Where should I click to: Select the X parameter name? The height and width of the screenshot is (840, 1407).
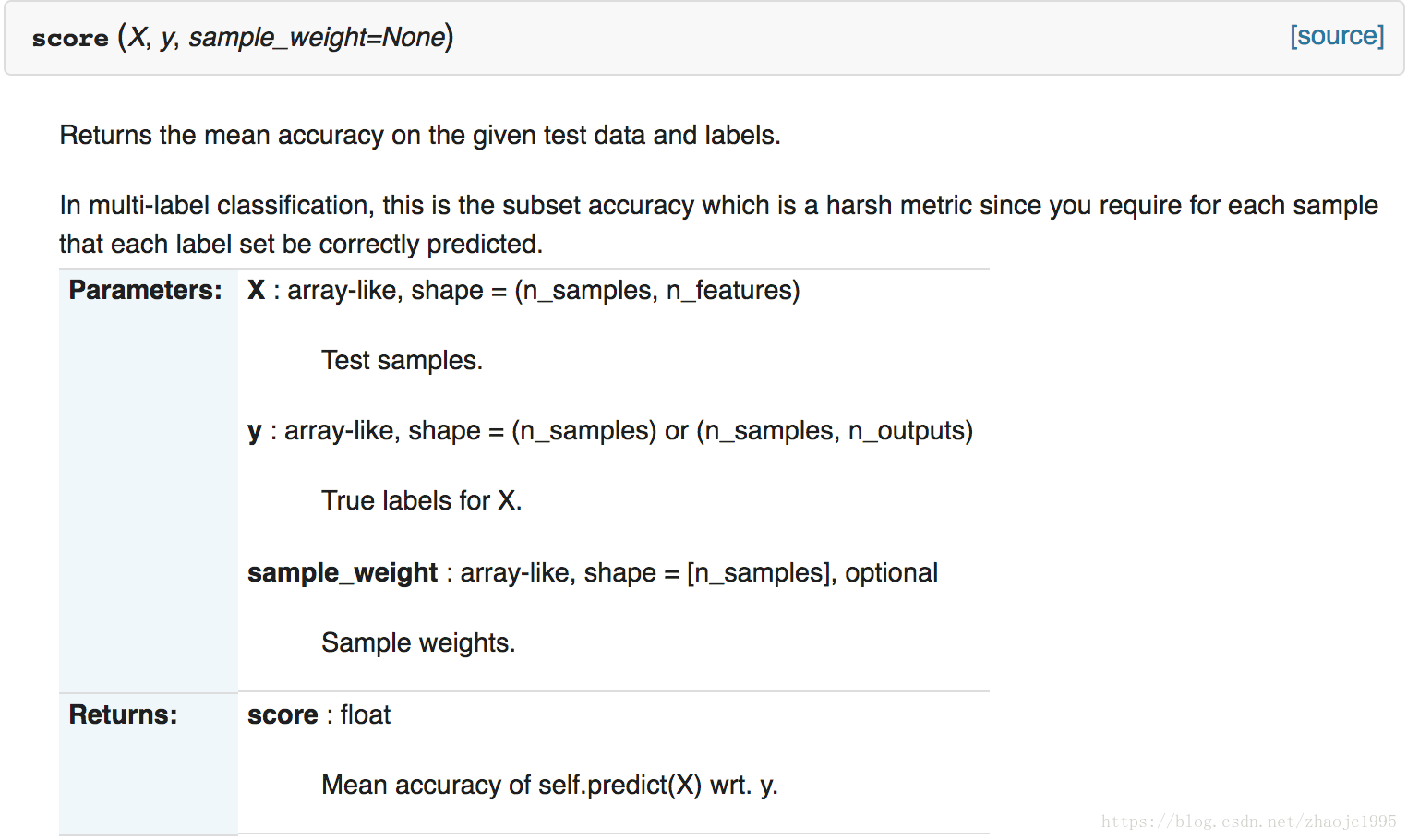[256, 290]
